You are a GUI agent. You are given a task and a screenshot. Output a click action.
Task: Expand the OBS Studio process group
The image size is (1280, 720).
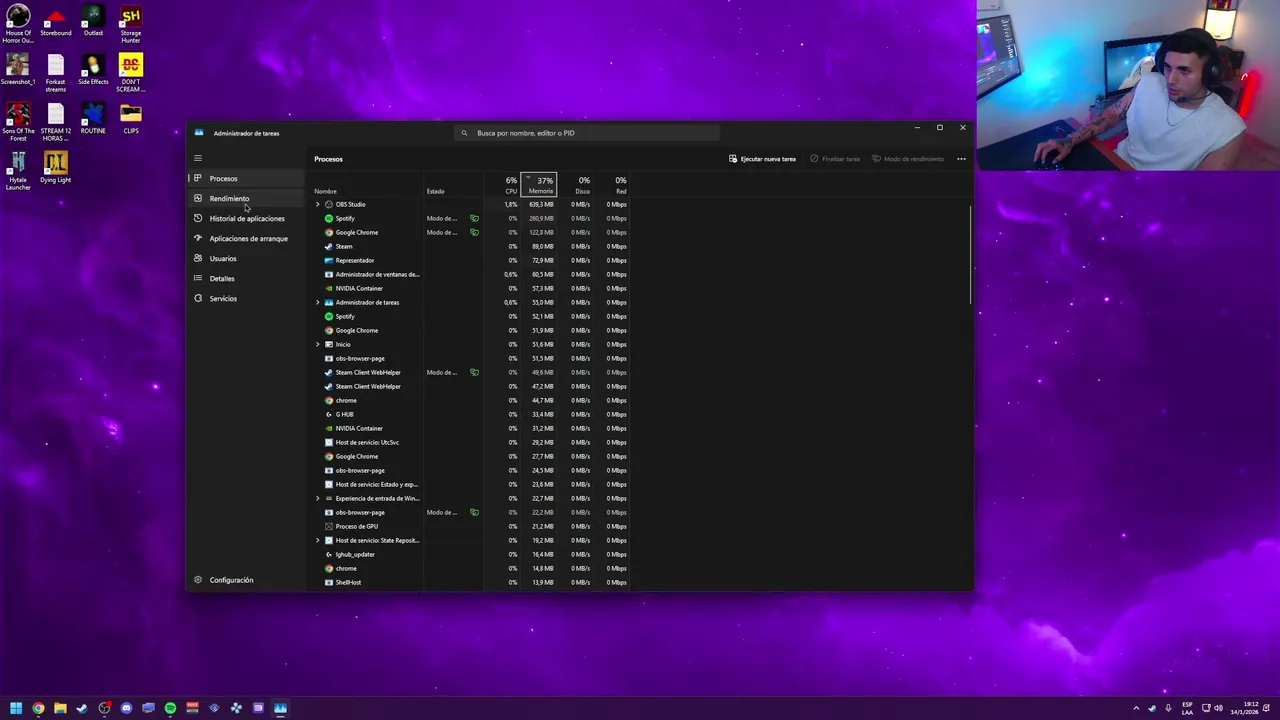[318, 204]
